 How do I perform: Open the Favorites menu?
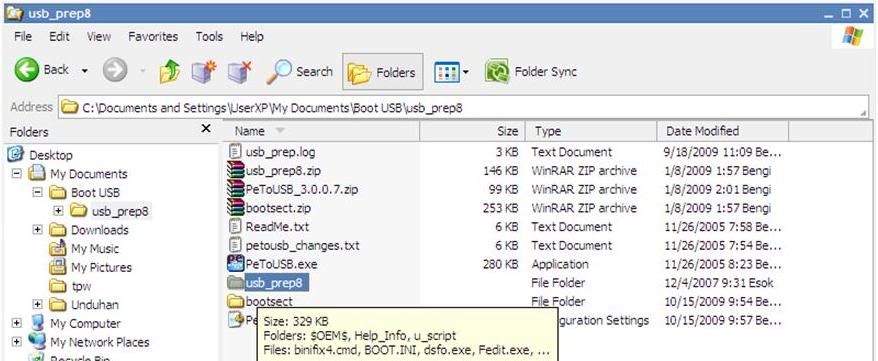[x=153, y=36]
